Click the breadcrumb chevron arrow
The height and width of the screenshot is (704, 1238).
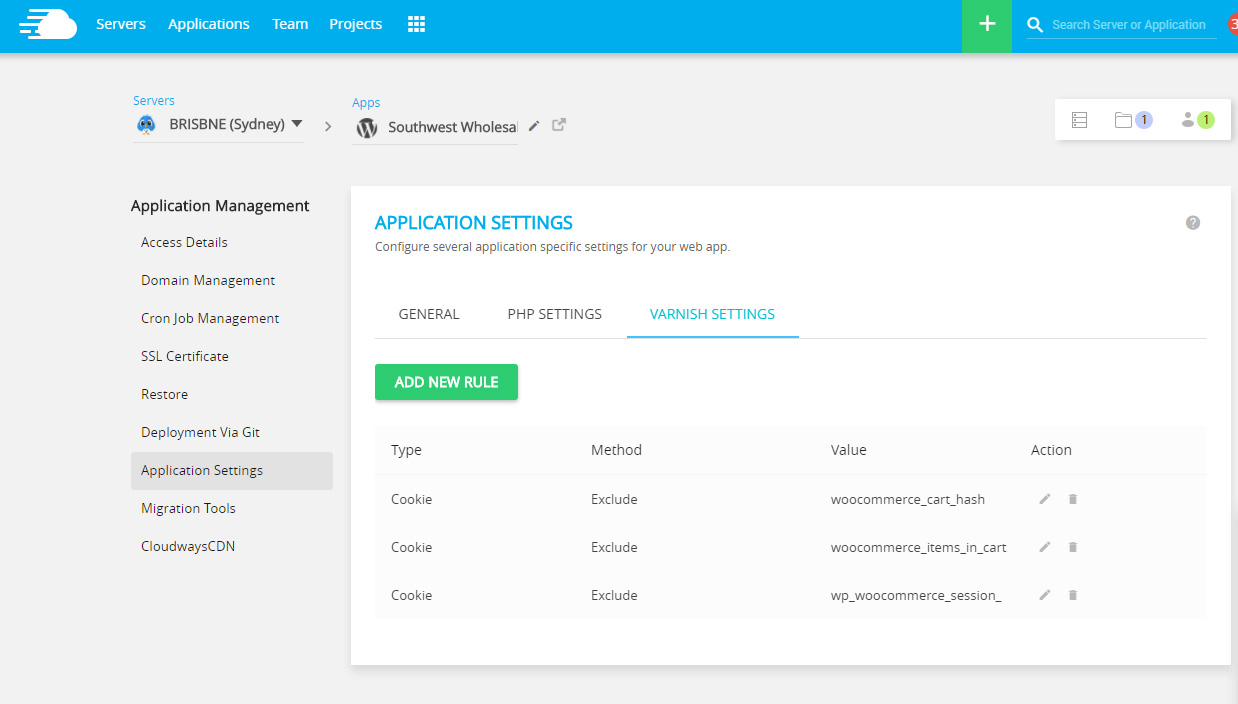(x=328, y=127)
